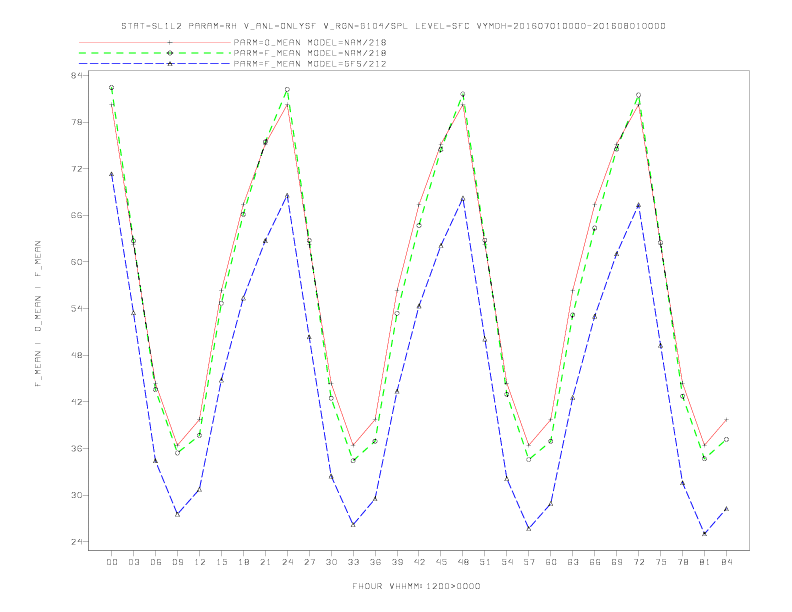Click the x-axis tick label 39
The image size is (792, 612).
point(397,562)
